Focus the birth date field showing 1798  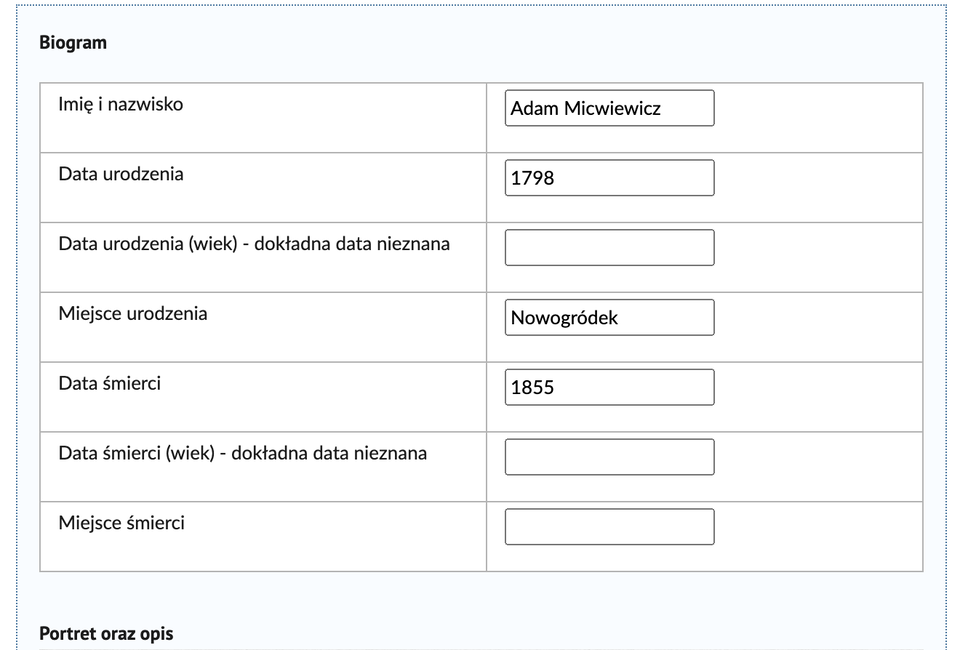[x=609, y=178]
